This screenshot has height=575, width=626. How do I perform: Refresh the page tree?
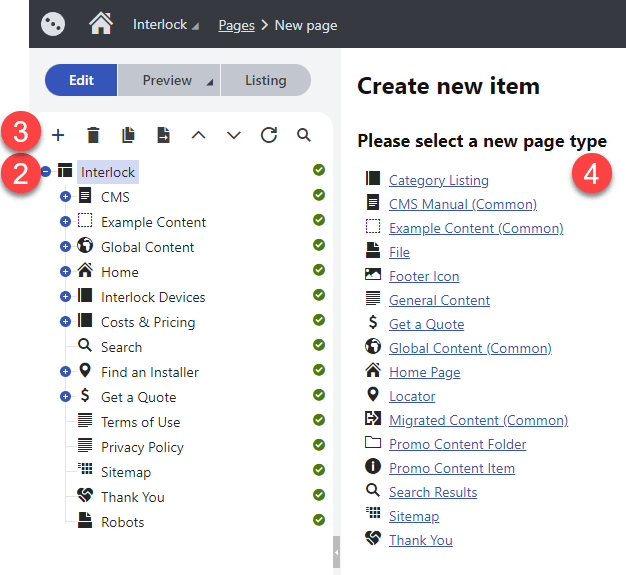point(269,135)
